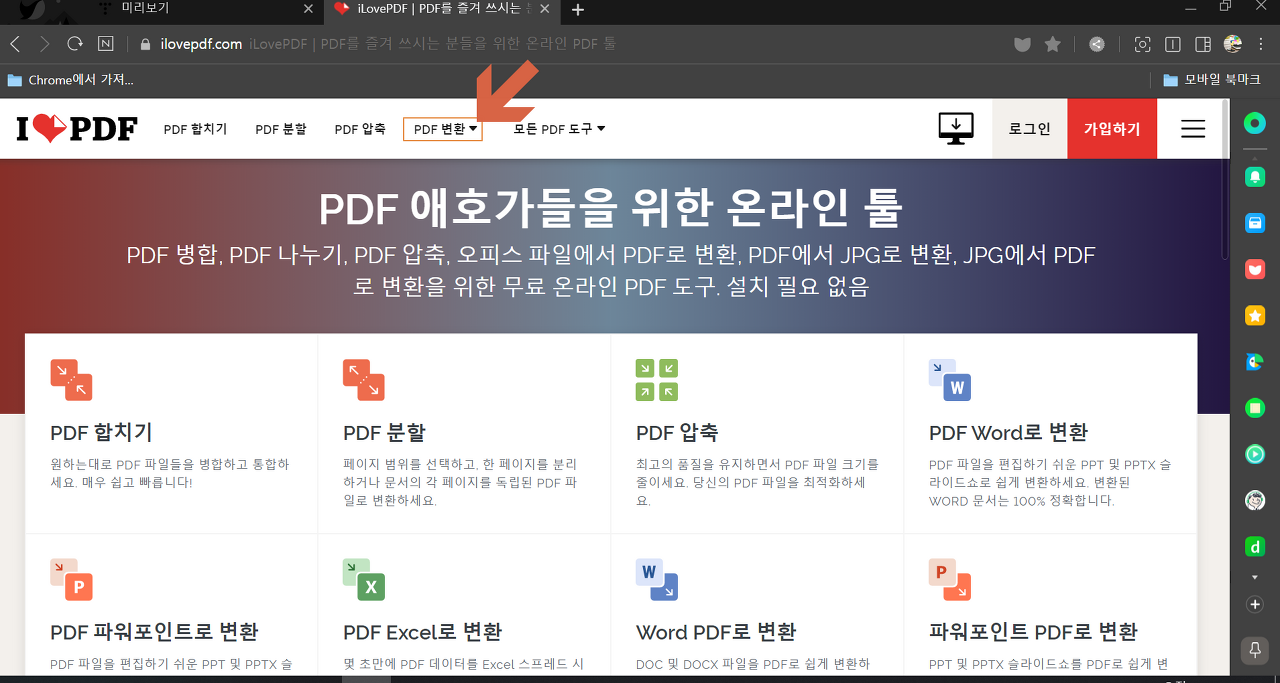The width and height of the screenshot is (1280, 683).
Task: Click the screen capture icon
Action: (x=1142, y=44)
